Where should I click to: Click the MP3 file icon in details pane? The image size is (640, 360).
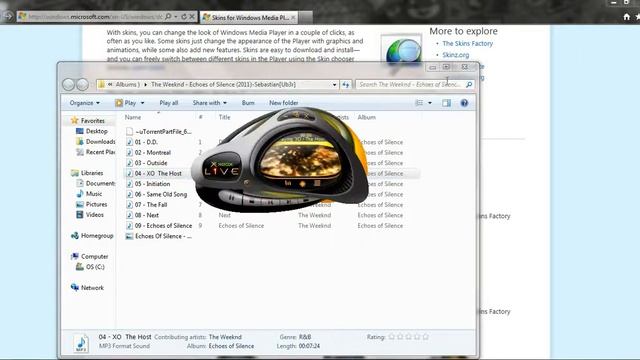[81, 343]
